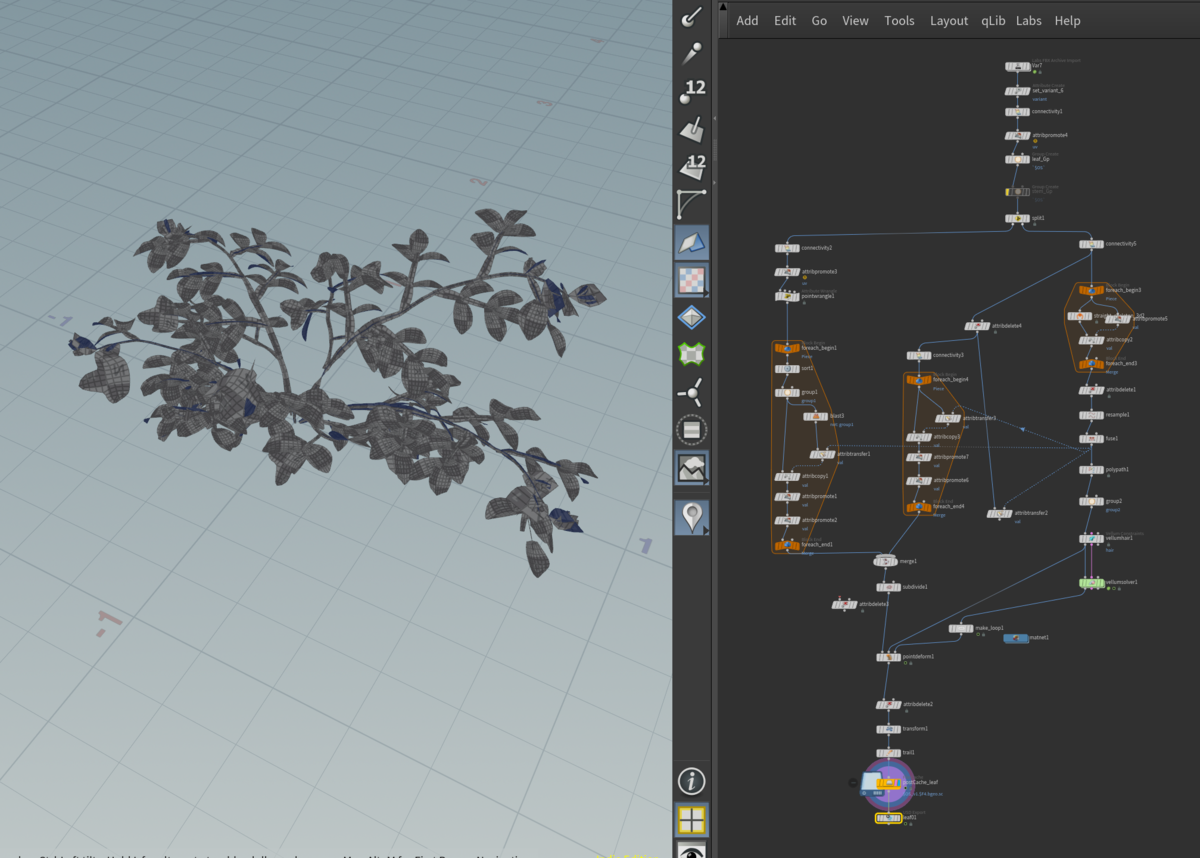Image resolution: width=1200 pixels, height=858 pixels.
Task: Open the Tools menu
Action: pos(899,21)
